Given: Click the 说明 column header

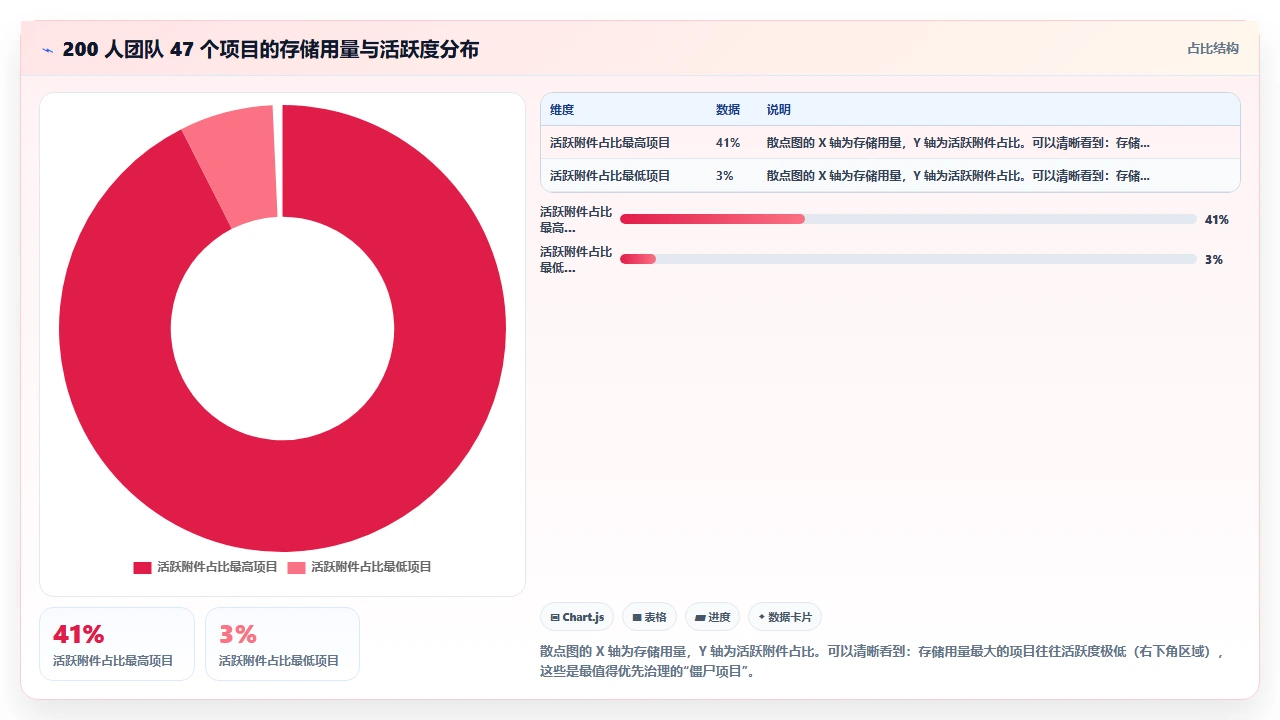Looking at the screenshot, I should [x=779, y=110].
